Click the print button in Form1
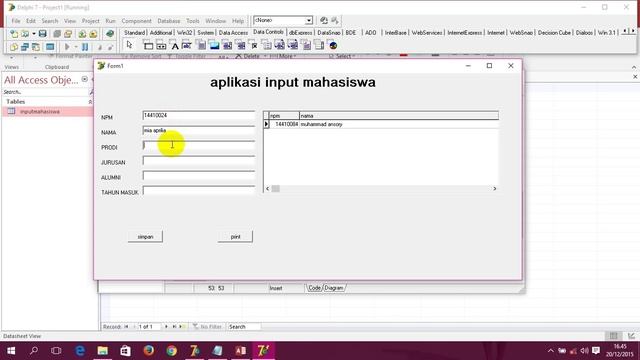This screenshot has height=360, width=640. [236, 237]
